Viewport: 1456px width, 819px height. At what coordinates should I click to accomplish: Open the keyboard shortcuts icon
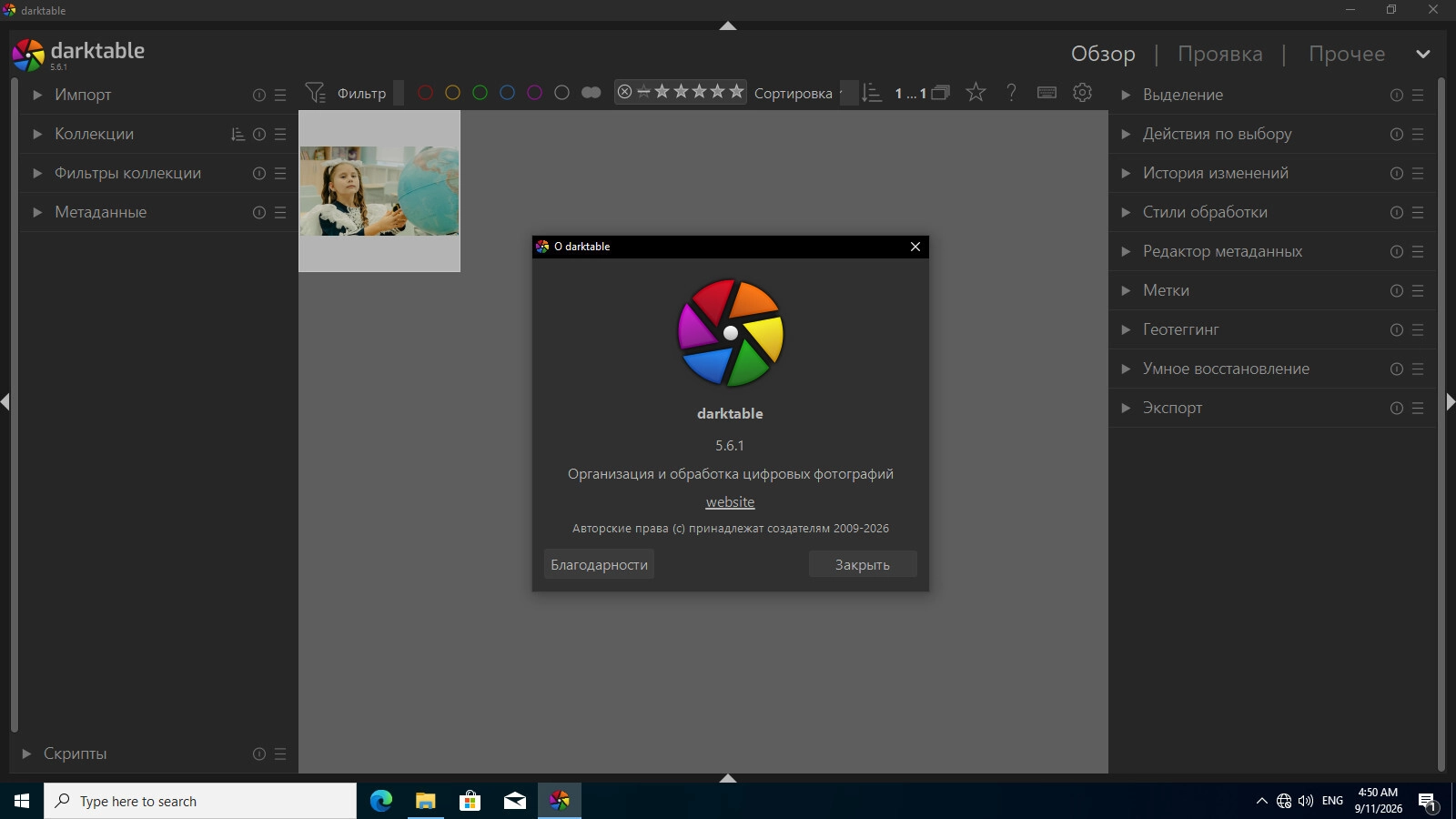pos(1046,93)
